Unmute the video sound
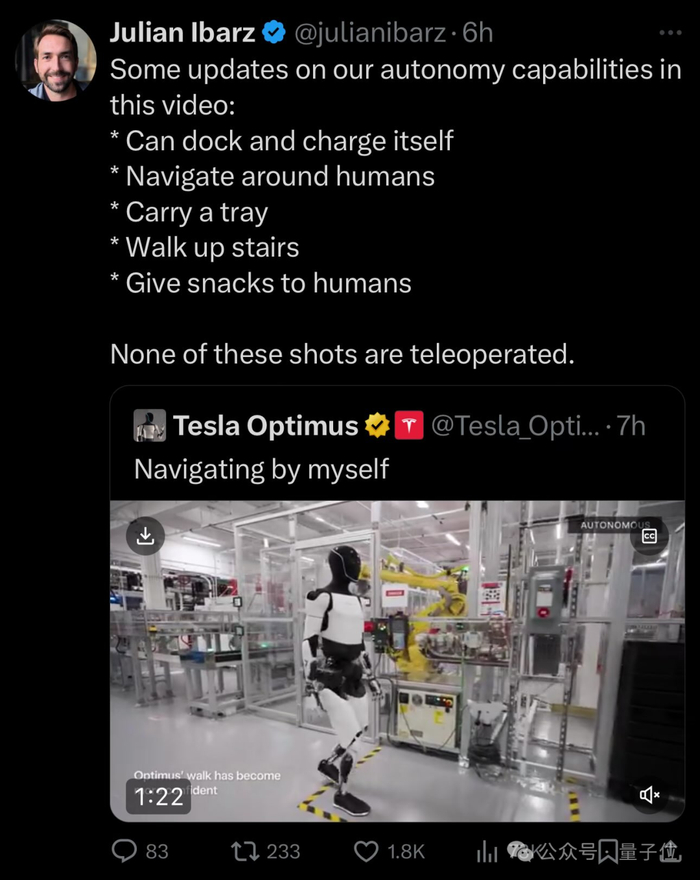The image size is (700, 880). coord(649,795)
